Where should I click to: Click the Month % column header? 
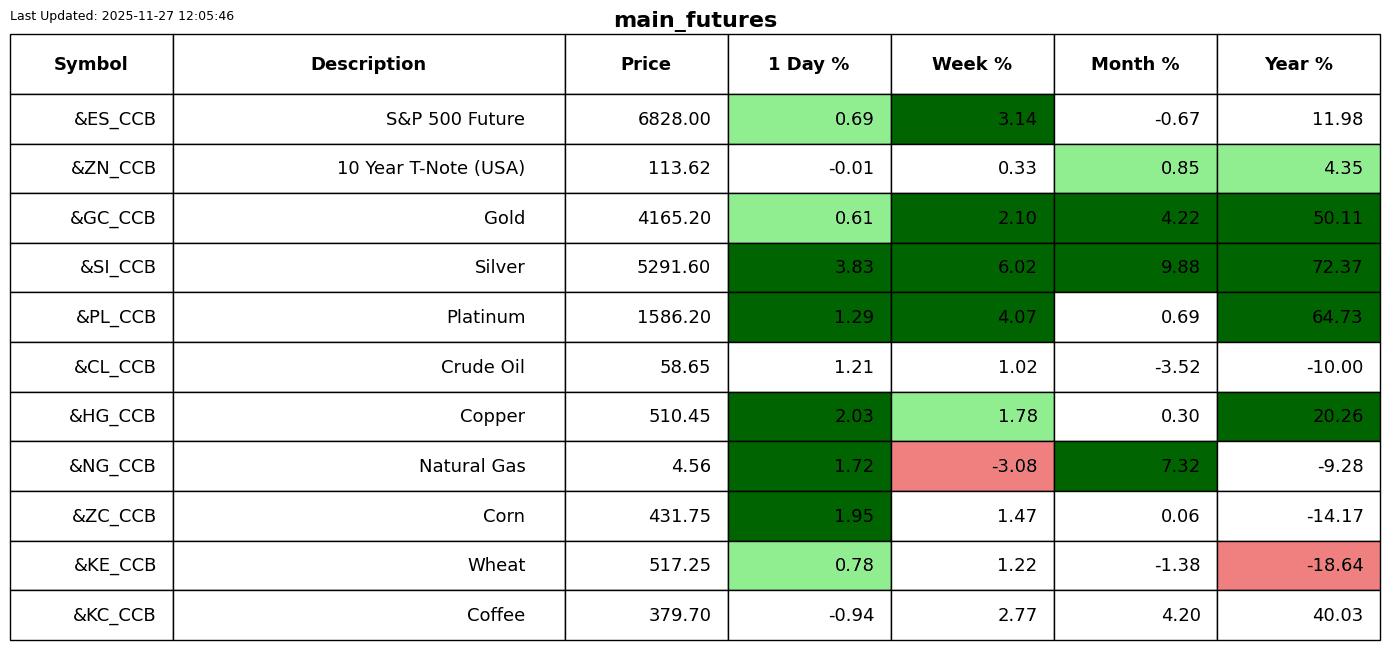1135,64
